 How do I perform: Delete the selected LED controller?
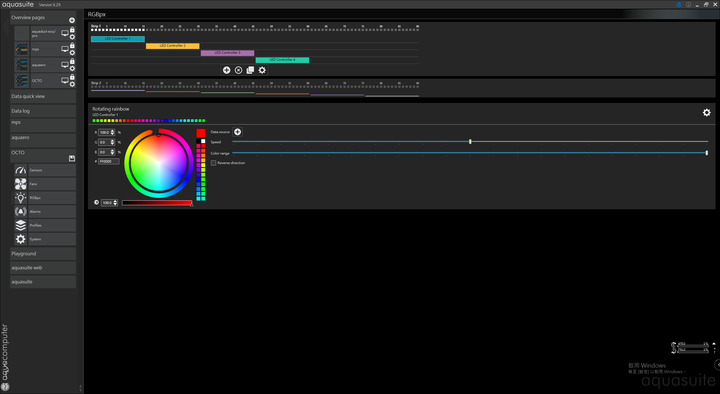click(238, 70)
